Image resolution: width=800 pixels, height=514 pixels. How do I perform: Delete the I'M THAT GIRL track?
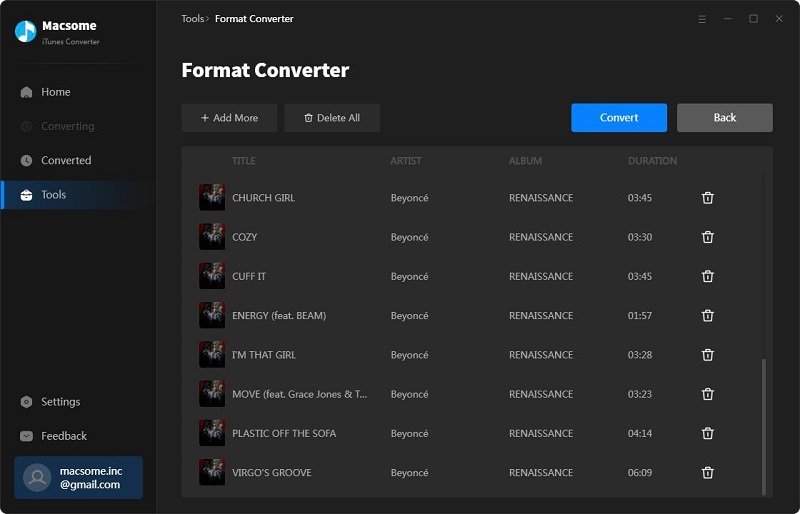coord(707,355)
